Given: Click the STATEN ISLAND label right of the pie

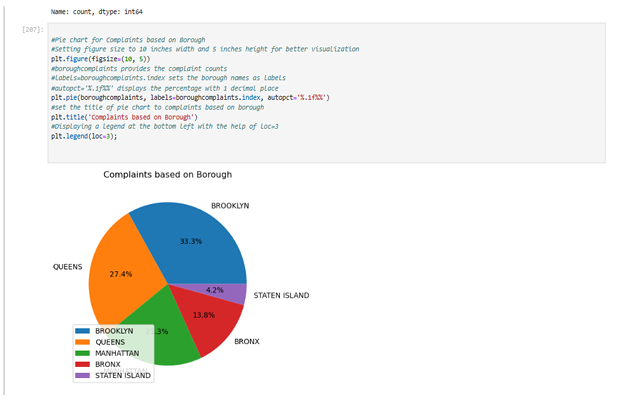Looking at the screenshot, I should click(281, 296).
